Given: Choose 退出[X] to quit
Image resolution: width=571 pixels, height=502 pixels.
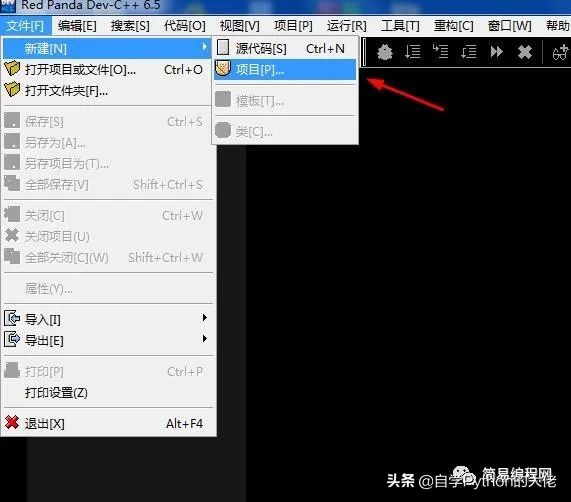Looking at the screenshot, I should [107, 423].
